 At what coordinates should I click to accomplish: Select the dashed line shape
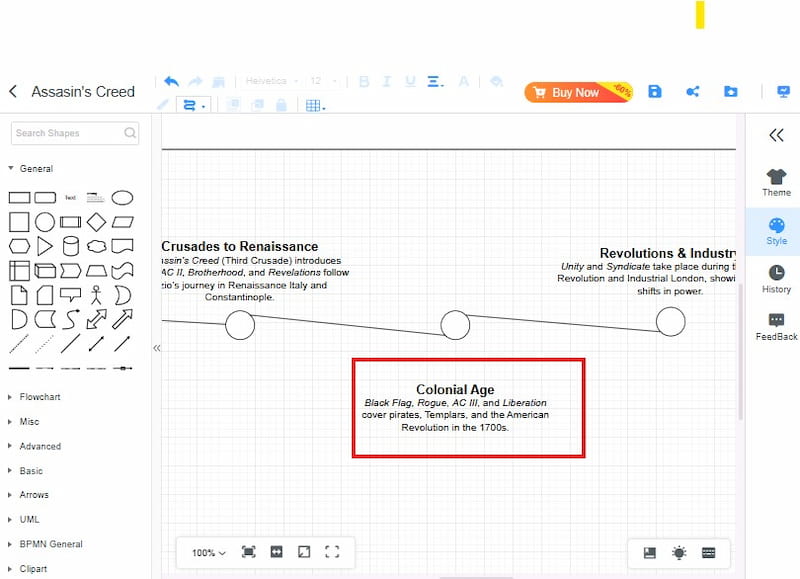tap(19, 344)
